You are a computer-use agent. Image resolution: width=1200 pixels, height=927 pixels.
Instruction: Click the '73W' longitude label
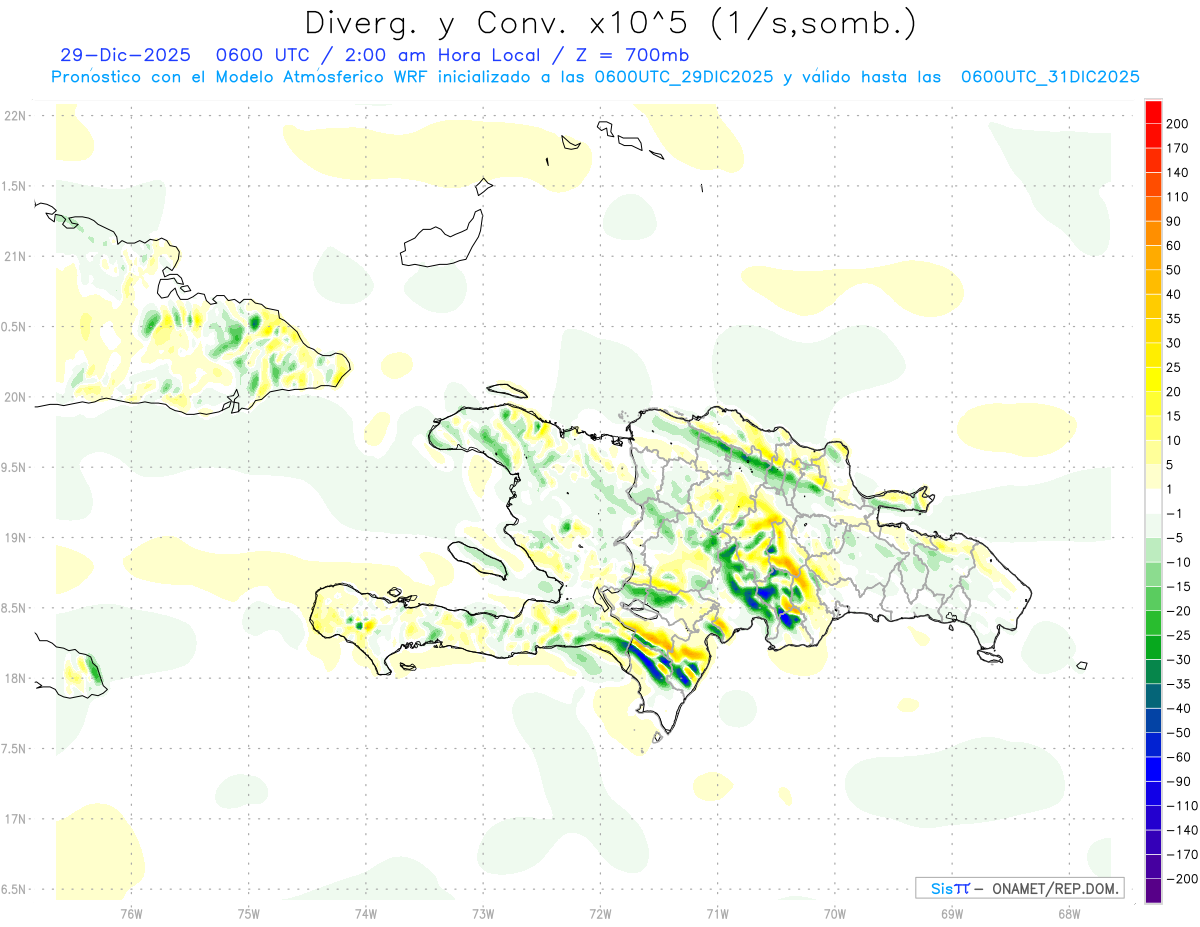tap(483, 913)
